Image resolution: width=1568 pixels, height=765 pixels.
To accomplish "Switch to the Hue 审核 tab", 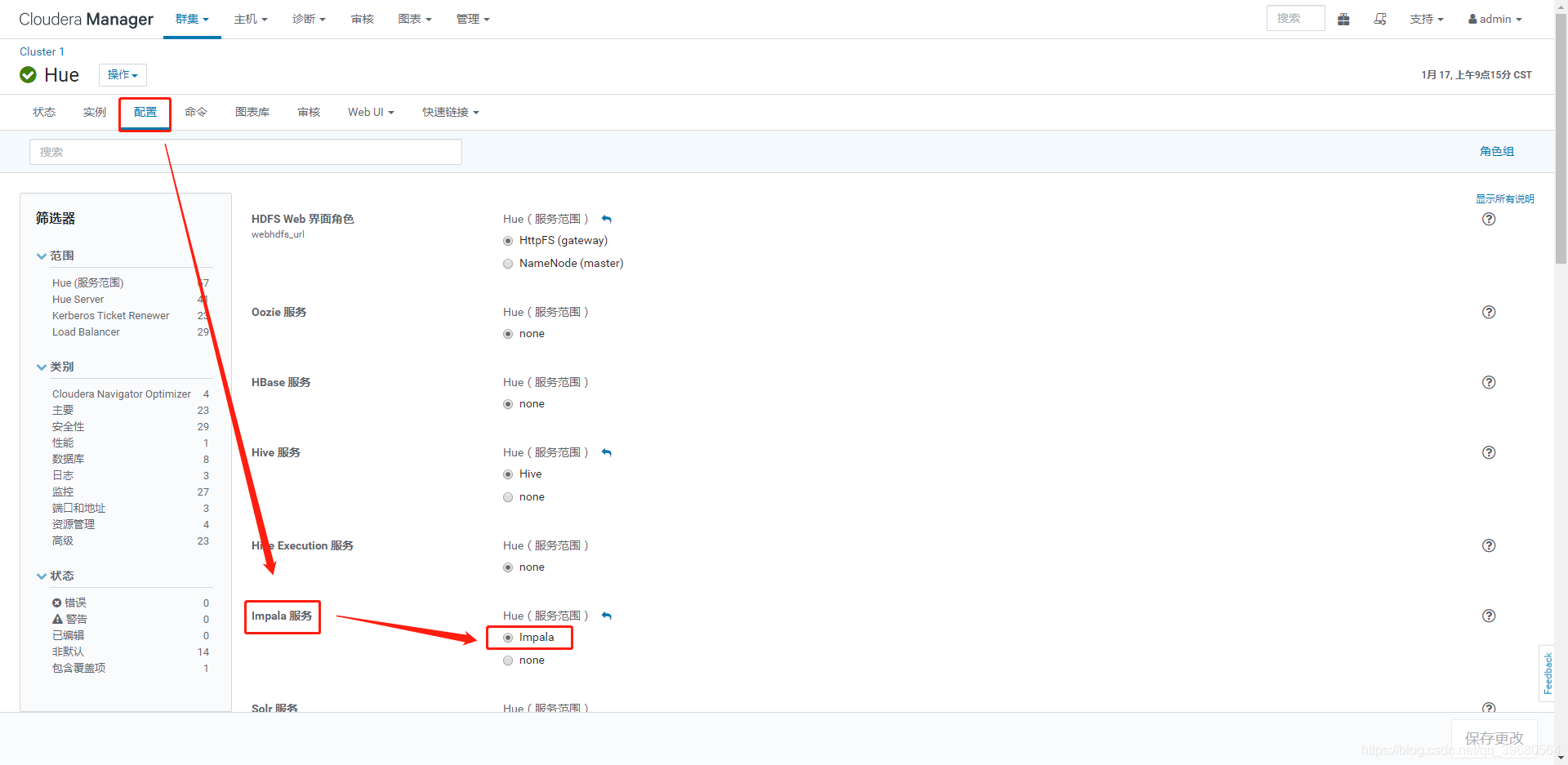I will click(x=309, y=112).
